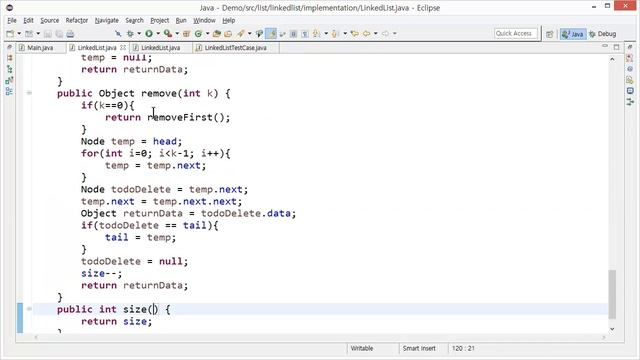Click the Debug bug icon in toolbar

click(130, 33)
